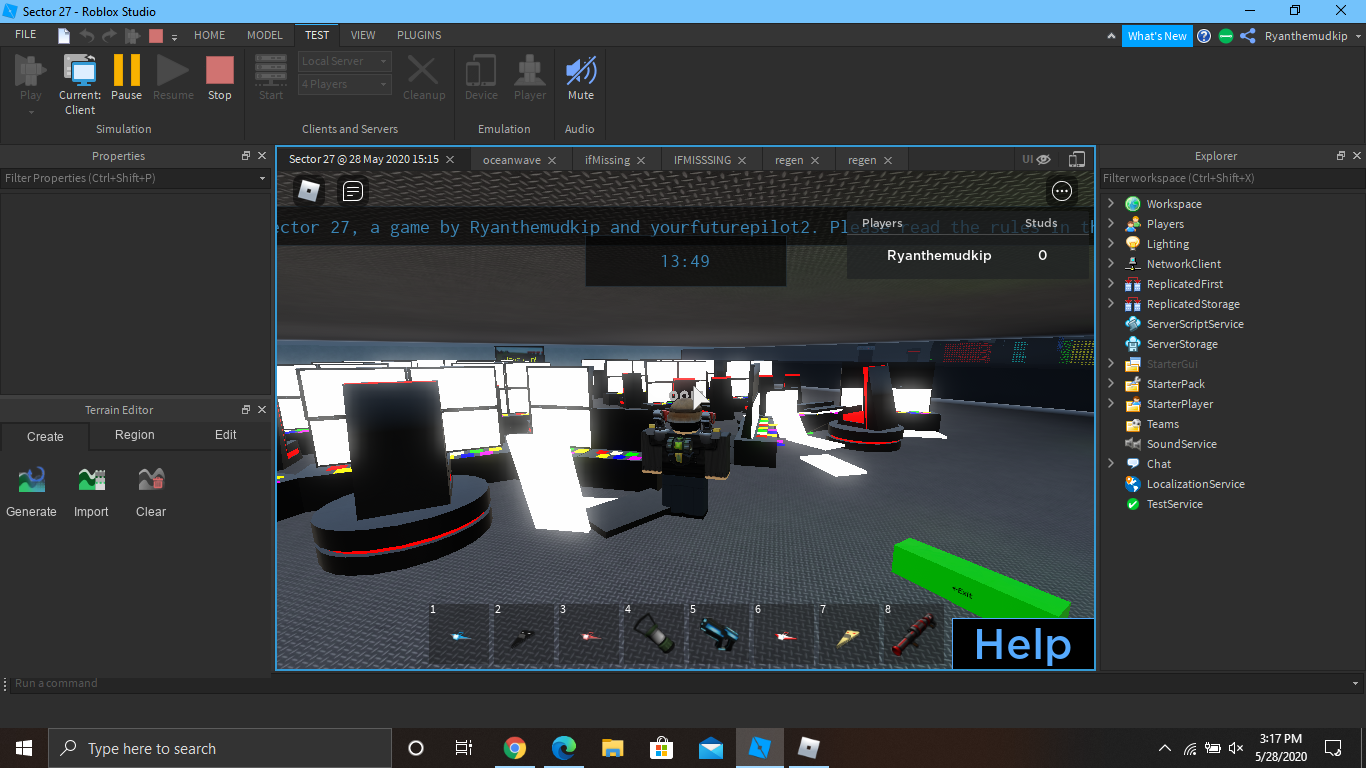Select hotbar tool slot 2

tap(525, 634)
